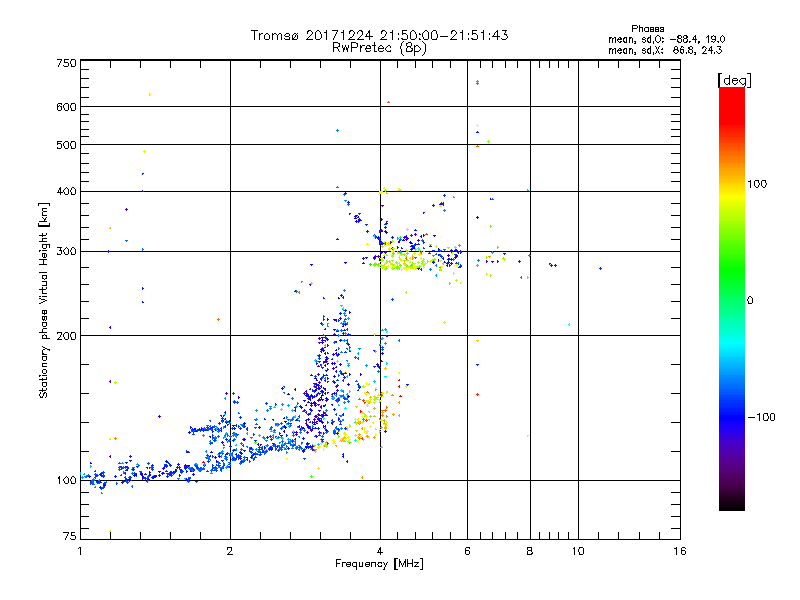Click the 'RwPretec (8p)' subtitle
Screen dimensions: 800x600
[x=379, y=48]
